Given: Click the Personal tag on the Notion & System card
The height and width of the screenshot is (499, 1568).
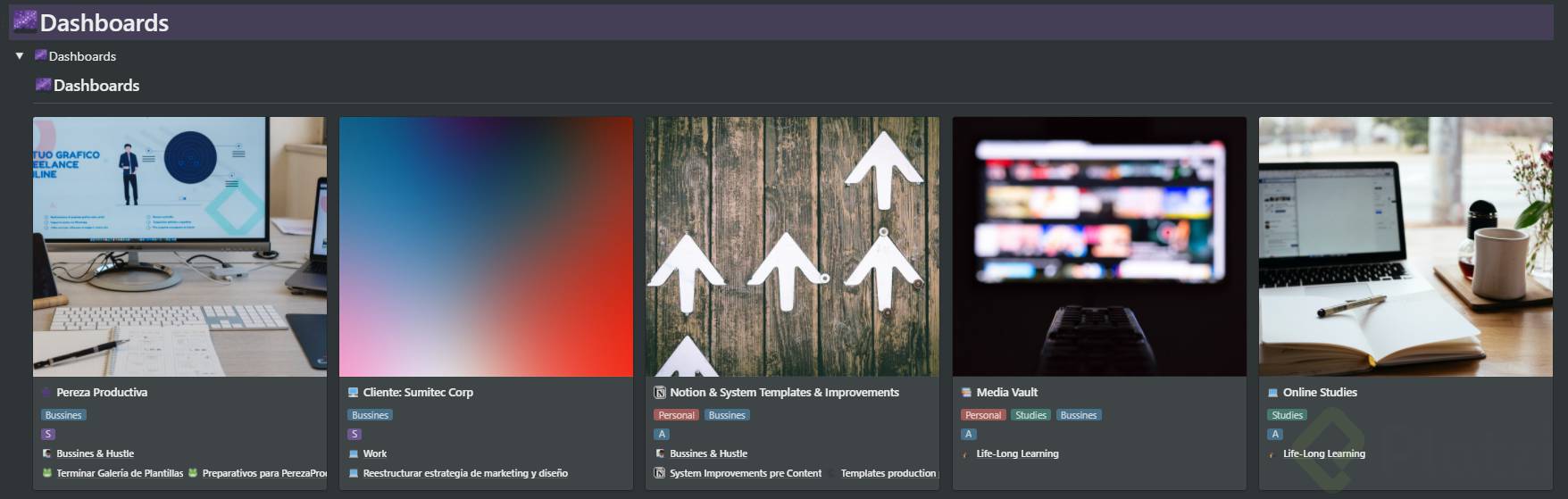Looking at the screenshot, I should pyautogui.click(x=676, y=415).
